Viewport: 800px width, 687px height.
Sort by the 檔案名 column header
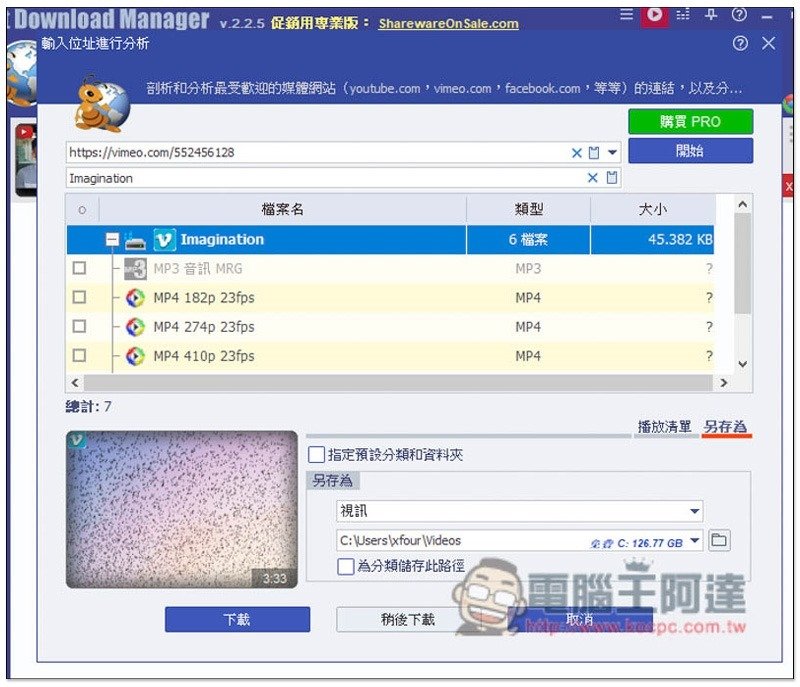(x=282, y=209)
